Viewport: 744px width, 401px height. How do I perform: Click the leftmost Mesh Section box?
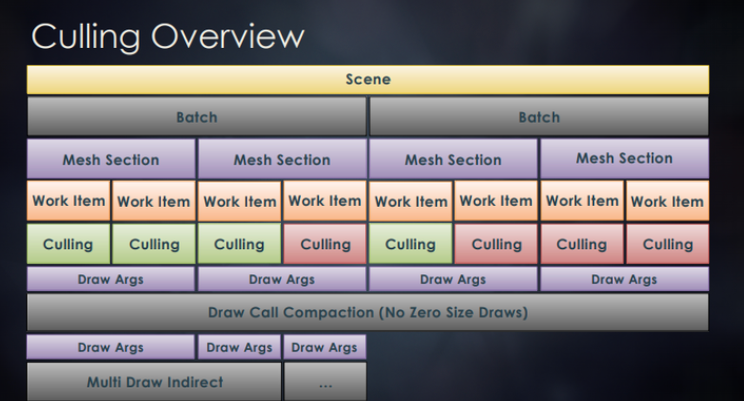point(111,159)
